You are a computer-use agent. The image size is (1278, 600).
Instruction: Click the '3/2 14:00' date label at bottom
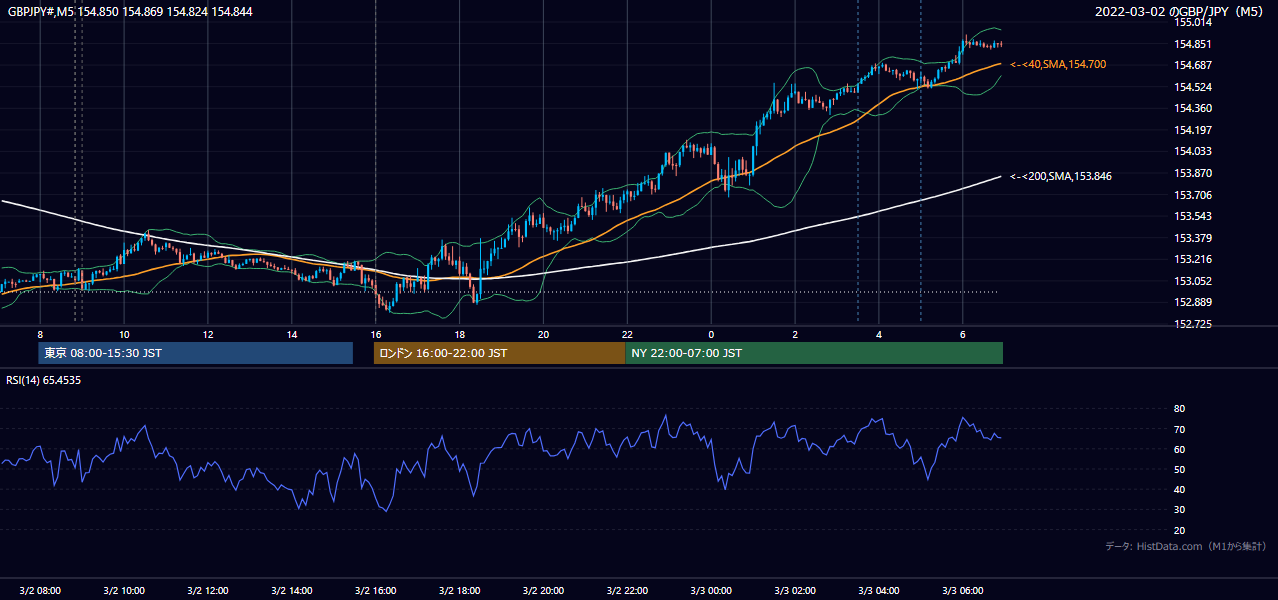[292, 591]
